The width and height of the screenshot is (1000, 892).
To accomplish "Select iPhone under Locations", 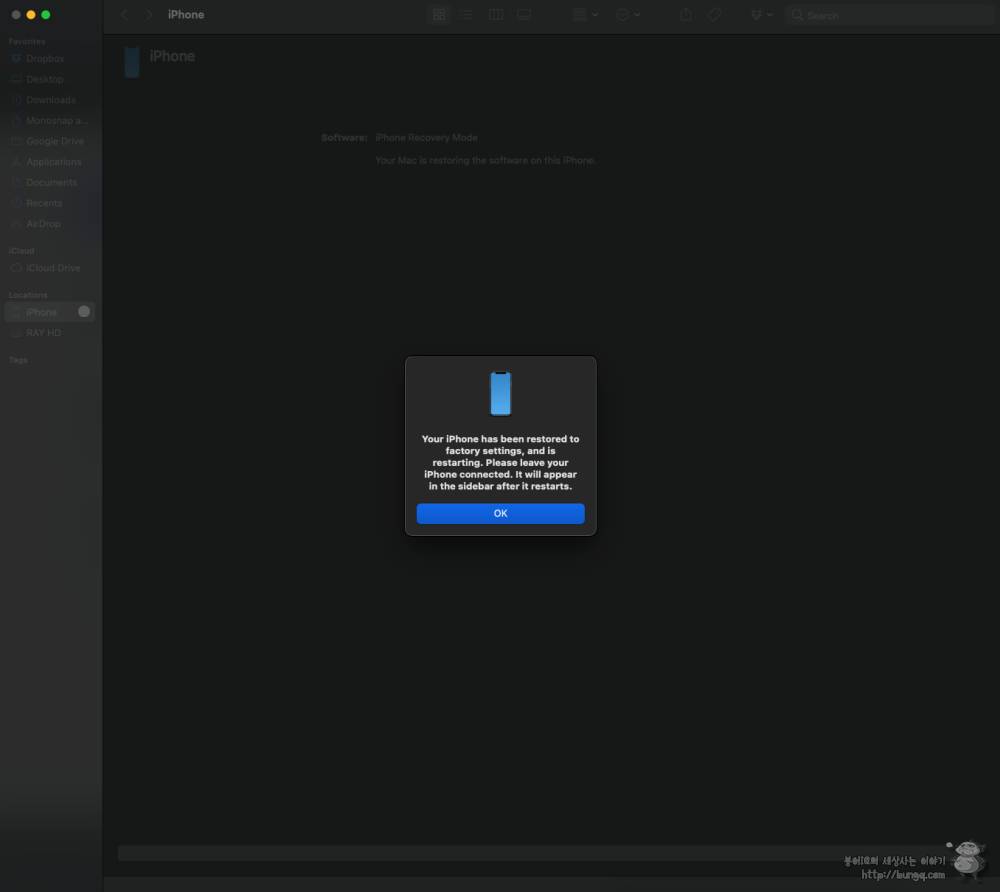I will tap(50, 312).
